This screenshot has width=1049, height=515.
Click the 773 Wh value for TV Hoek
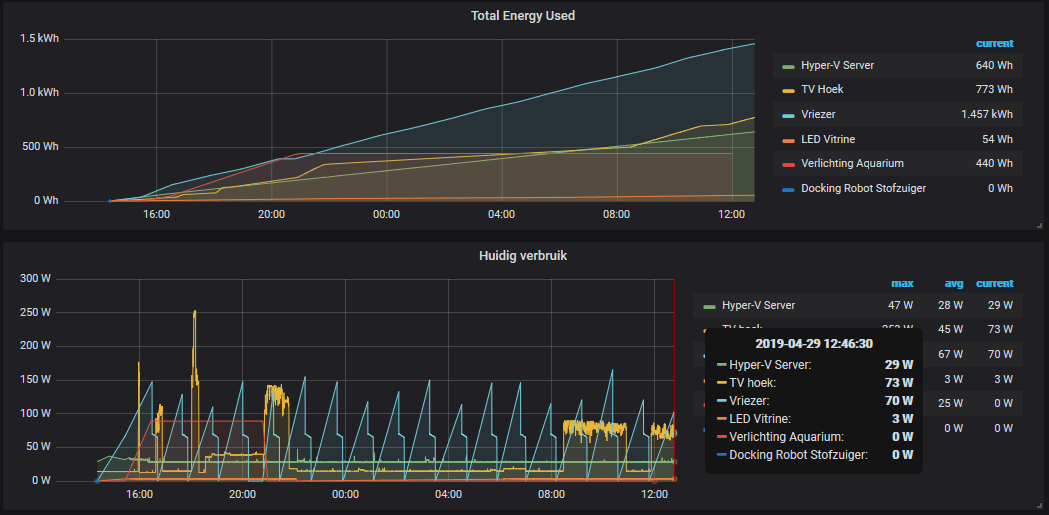click(994, 90)
